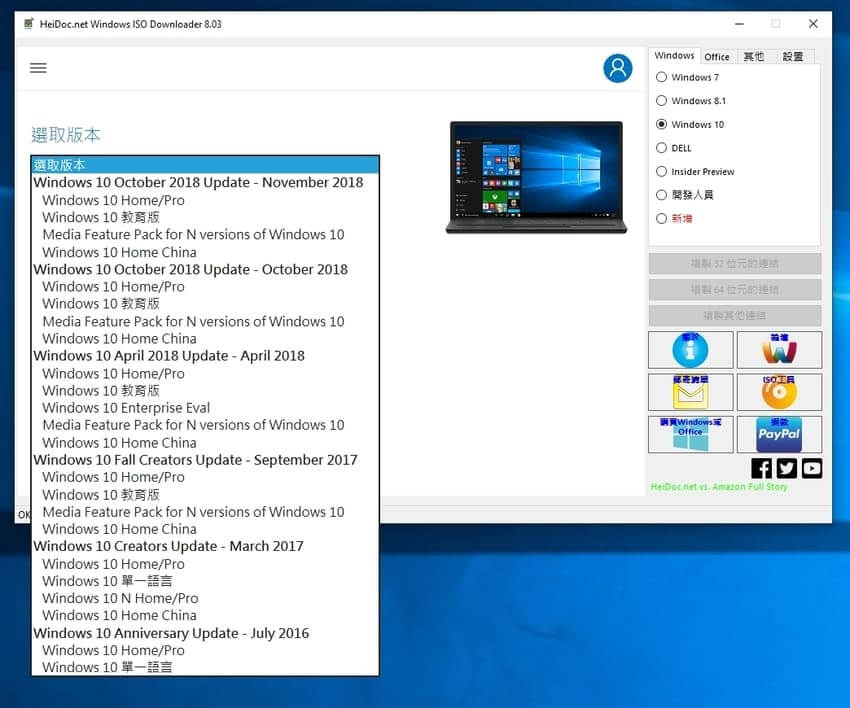Pick Windows 10 單一語言 under Creators Update March 2017
The height and width of the screenshot is (708, 850).
click(205, 581)
